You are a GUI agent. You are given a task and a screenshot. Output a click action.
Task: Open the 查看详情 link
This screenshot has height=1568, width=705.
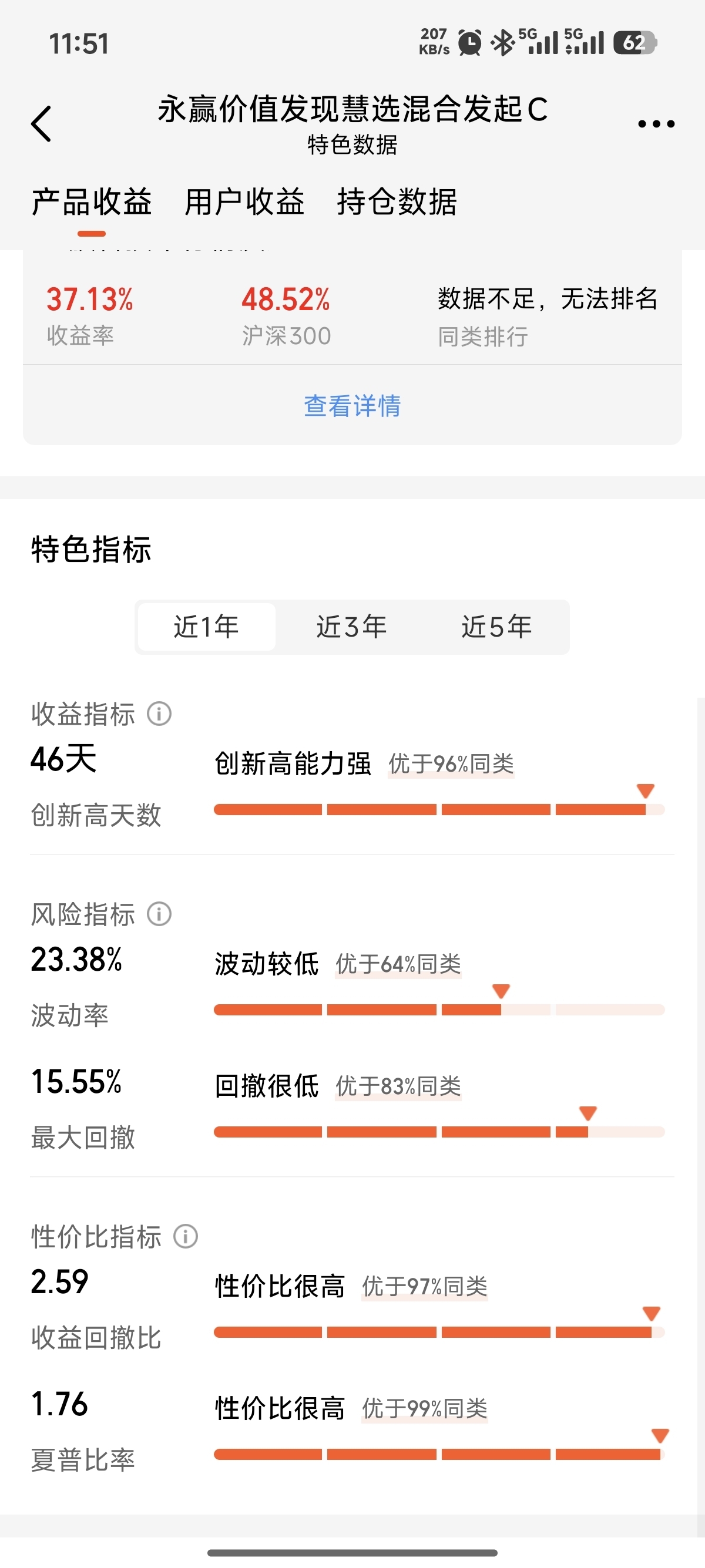tap(352, 406)
